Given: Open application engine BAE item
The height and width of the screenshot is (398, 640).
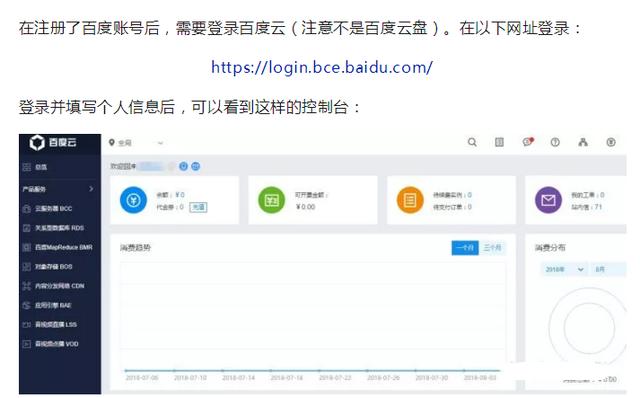Looking at the screenshot, I should [53, 305].
